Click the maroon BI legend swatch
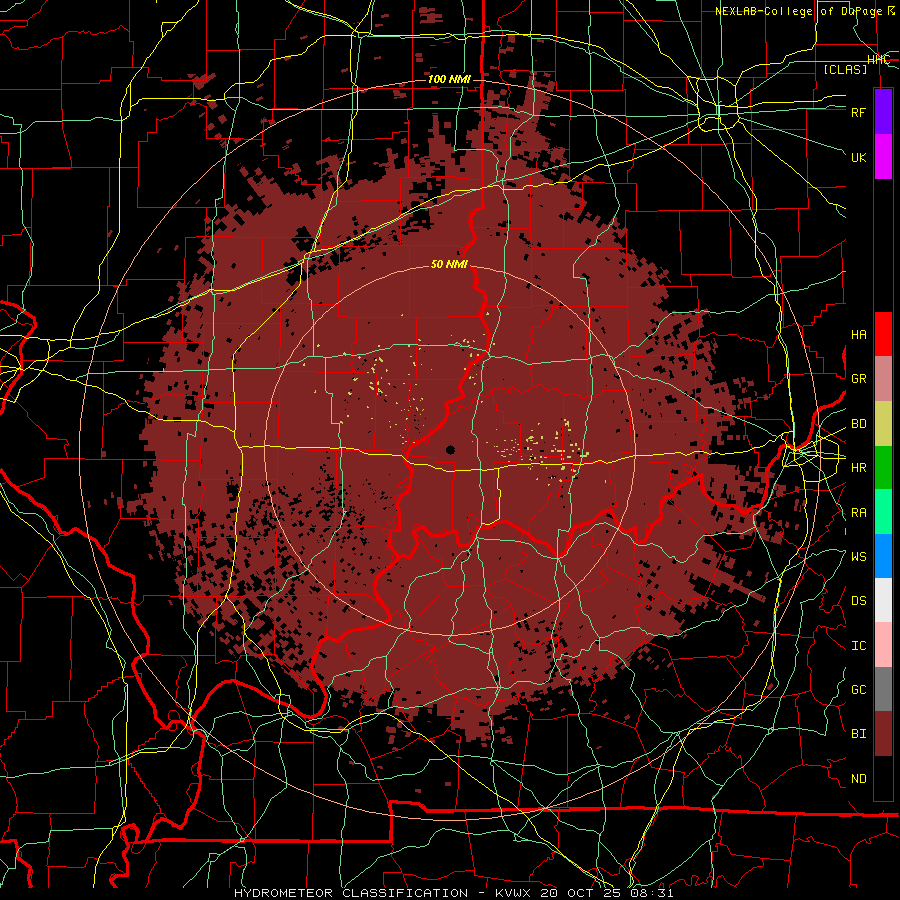Viewport: 900px width, 900px height. click(883, 734)
